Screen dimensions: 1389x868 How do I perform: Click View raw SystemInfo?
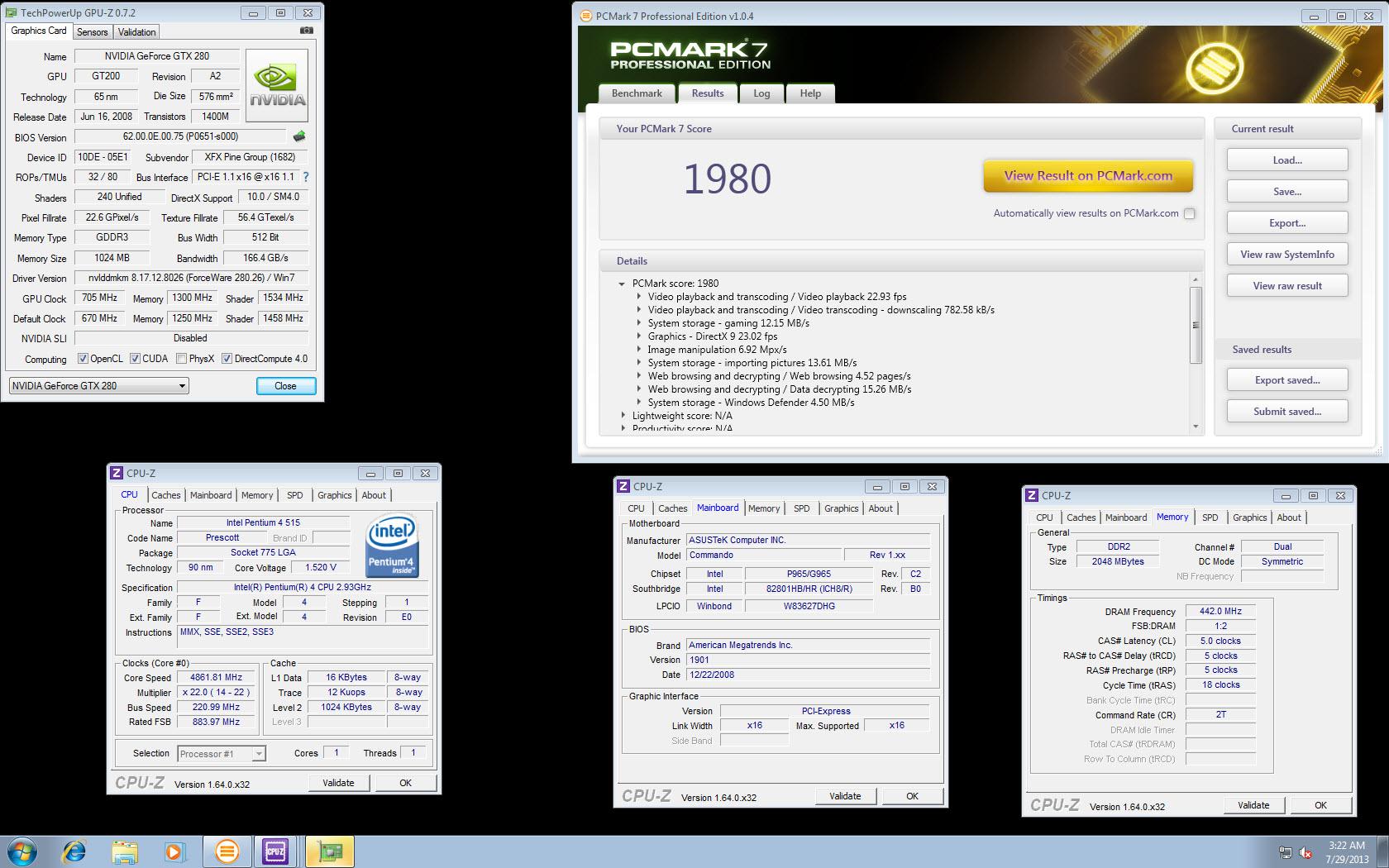(x=1287, y=255)
